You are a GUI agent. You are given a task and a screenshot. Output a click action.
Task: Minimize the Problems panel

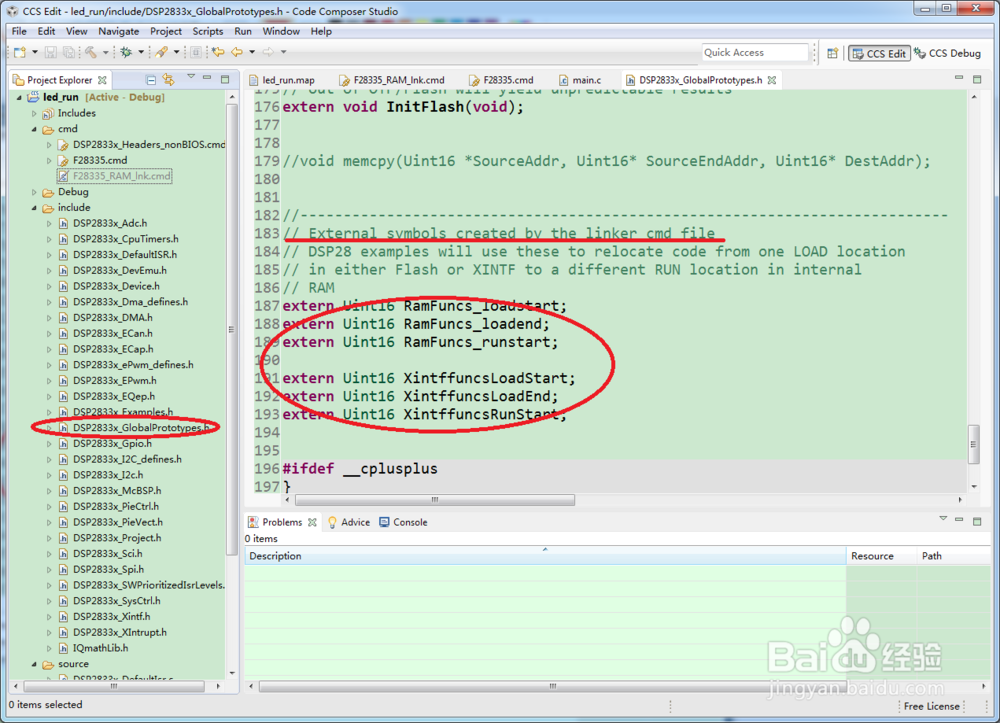pos(959,520)
